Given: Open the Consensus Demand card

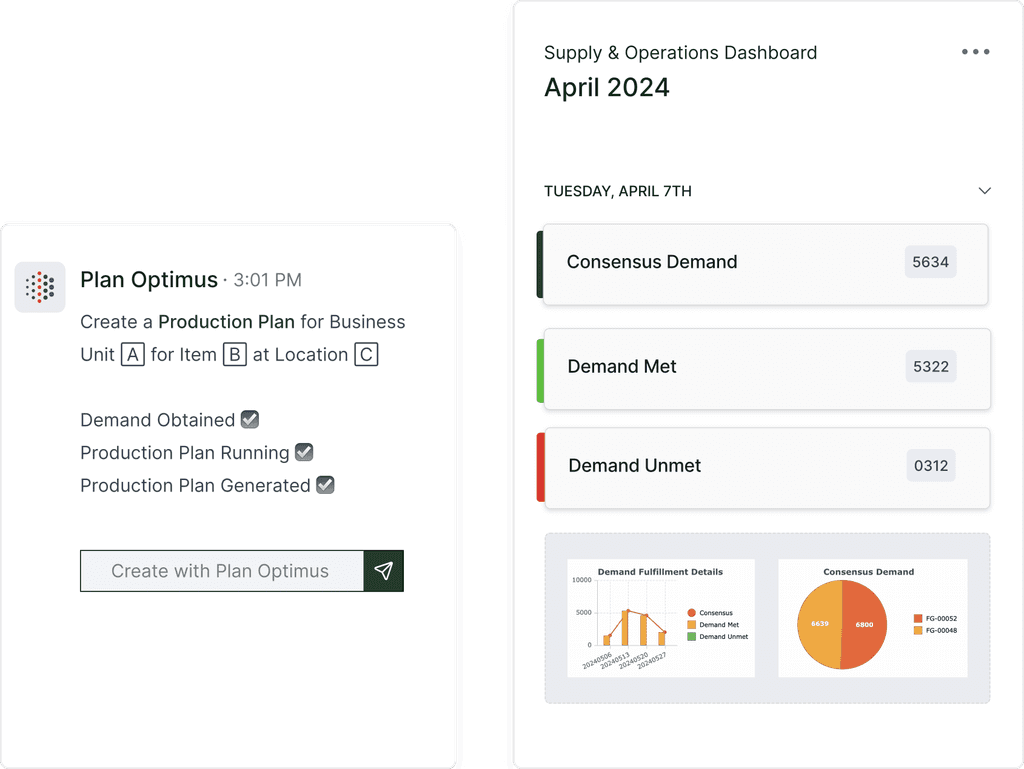Looking at the screenshot, I should [x=765, y=264].
